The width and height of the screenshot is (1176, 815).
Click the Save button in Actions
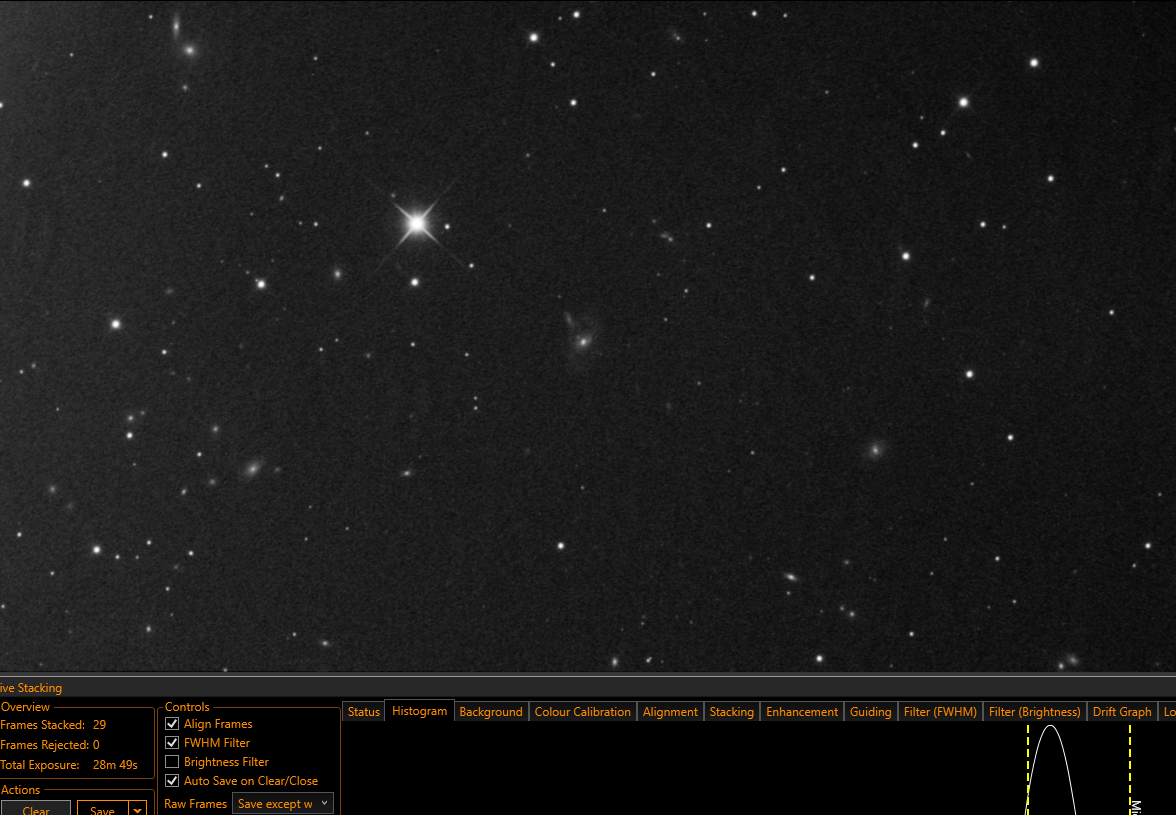[103, 809]
